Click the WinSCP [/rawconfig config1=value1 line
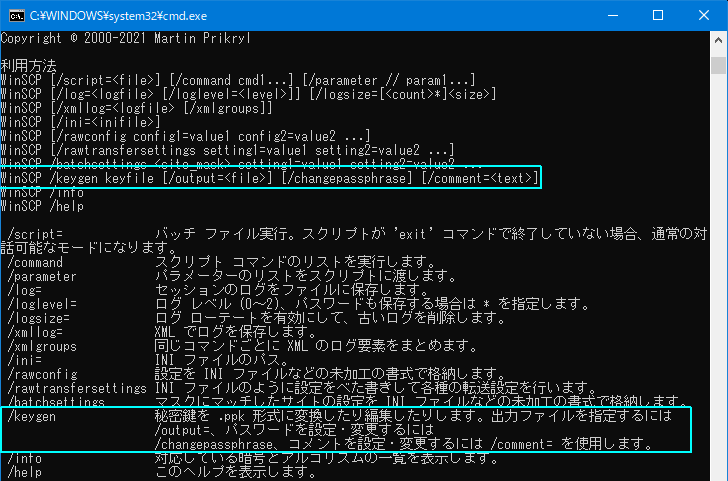728x481 pixels. pos(185,136)
